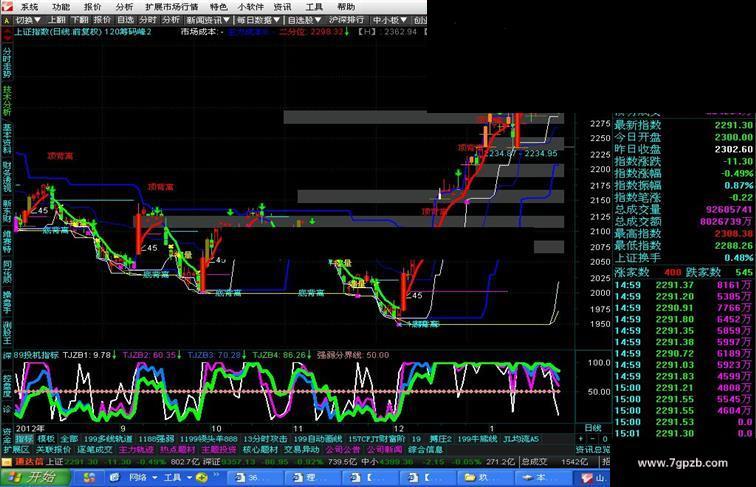
Task: Open 切换 dropdown
Action: click(x=27, y=20)
